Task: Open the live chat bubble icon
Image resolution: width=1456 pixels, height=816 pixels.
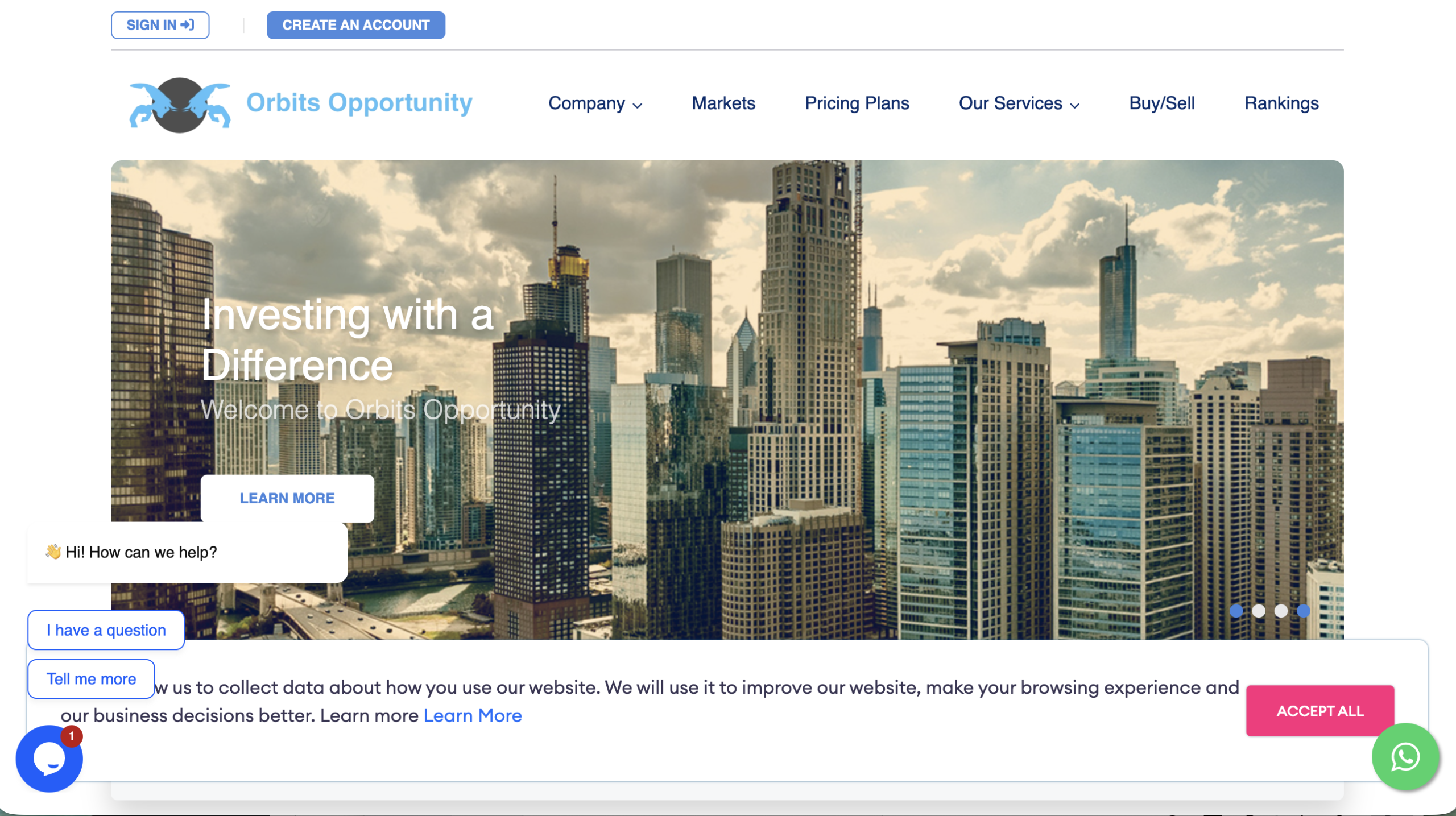Action: tap(49, 759)
